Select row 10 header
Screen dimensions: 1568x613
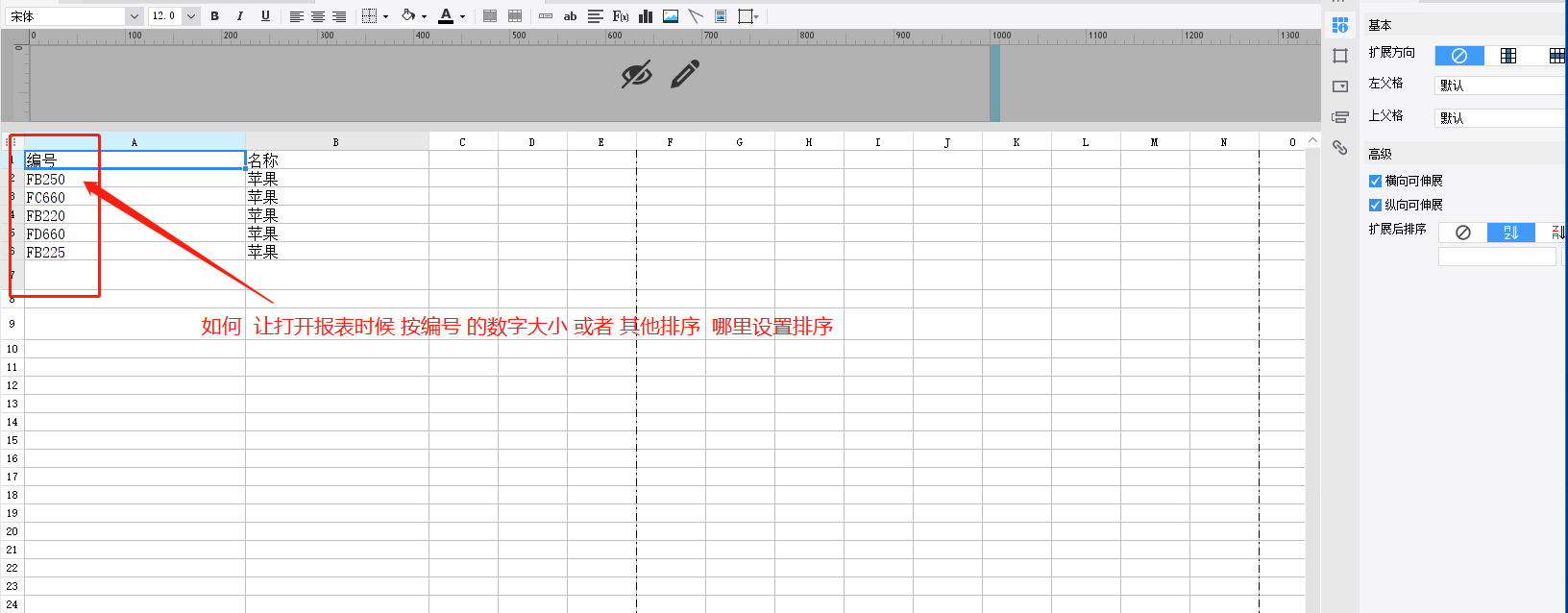[12, 349]
